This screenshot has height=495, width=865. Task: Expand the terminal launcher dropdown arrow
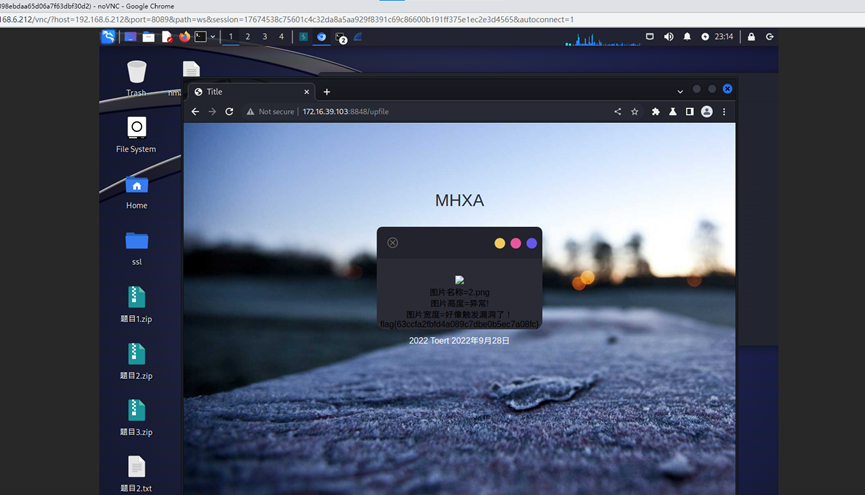pyautogui.click(x=212, y=37)
